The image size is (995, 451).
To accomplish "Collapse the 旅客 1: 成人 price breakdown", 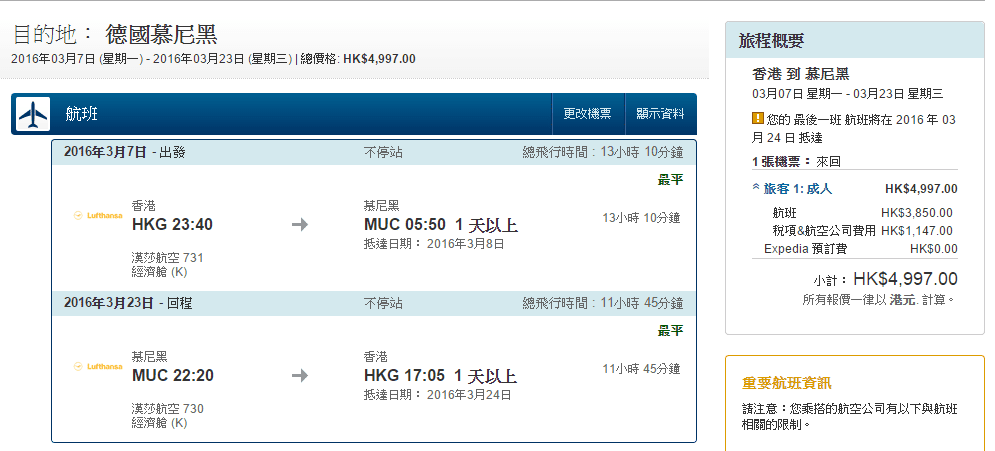I will [757, 188].
